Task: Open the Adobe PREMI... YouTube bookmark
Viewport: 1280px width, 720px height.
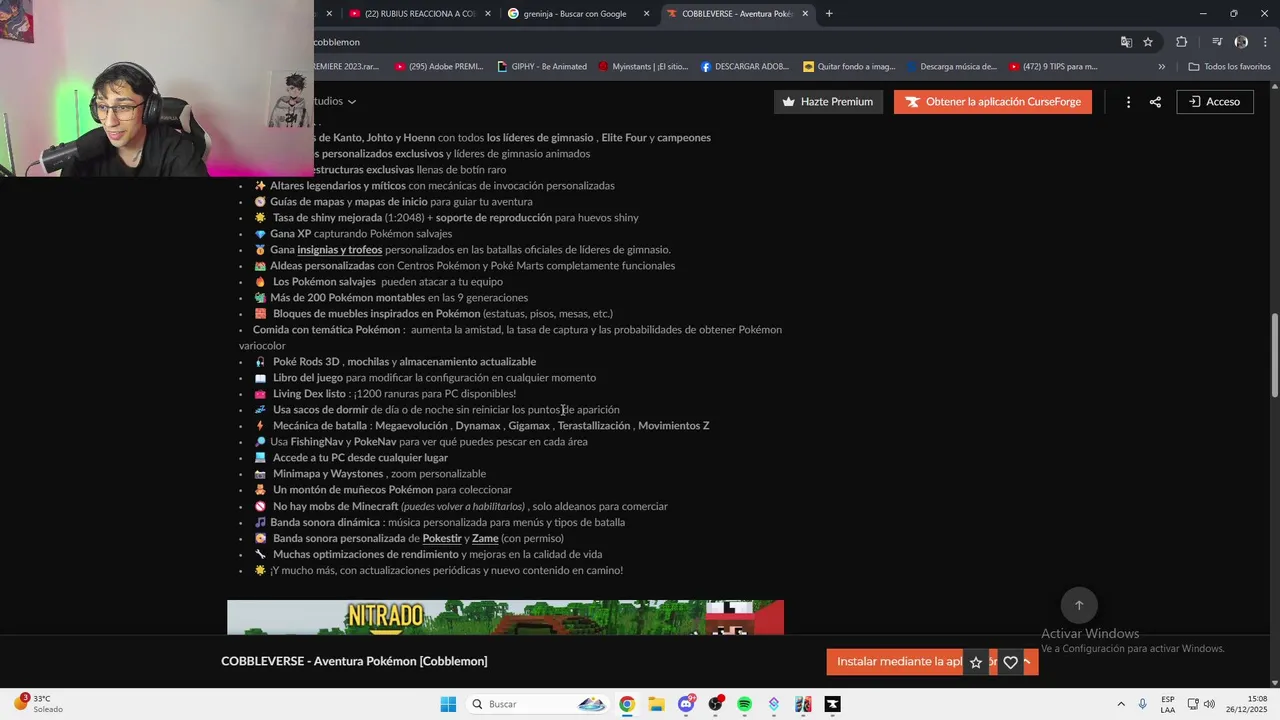Action: (440, 67)
